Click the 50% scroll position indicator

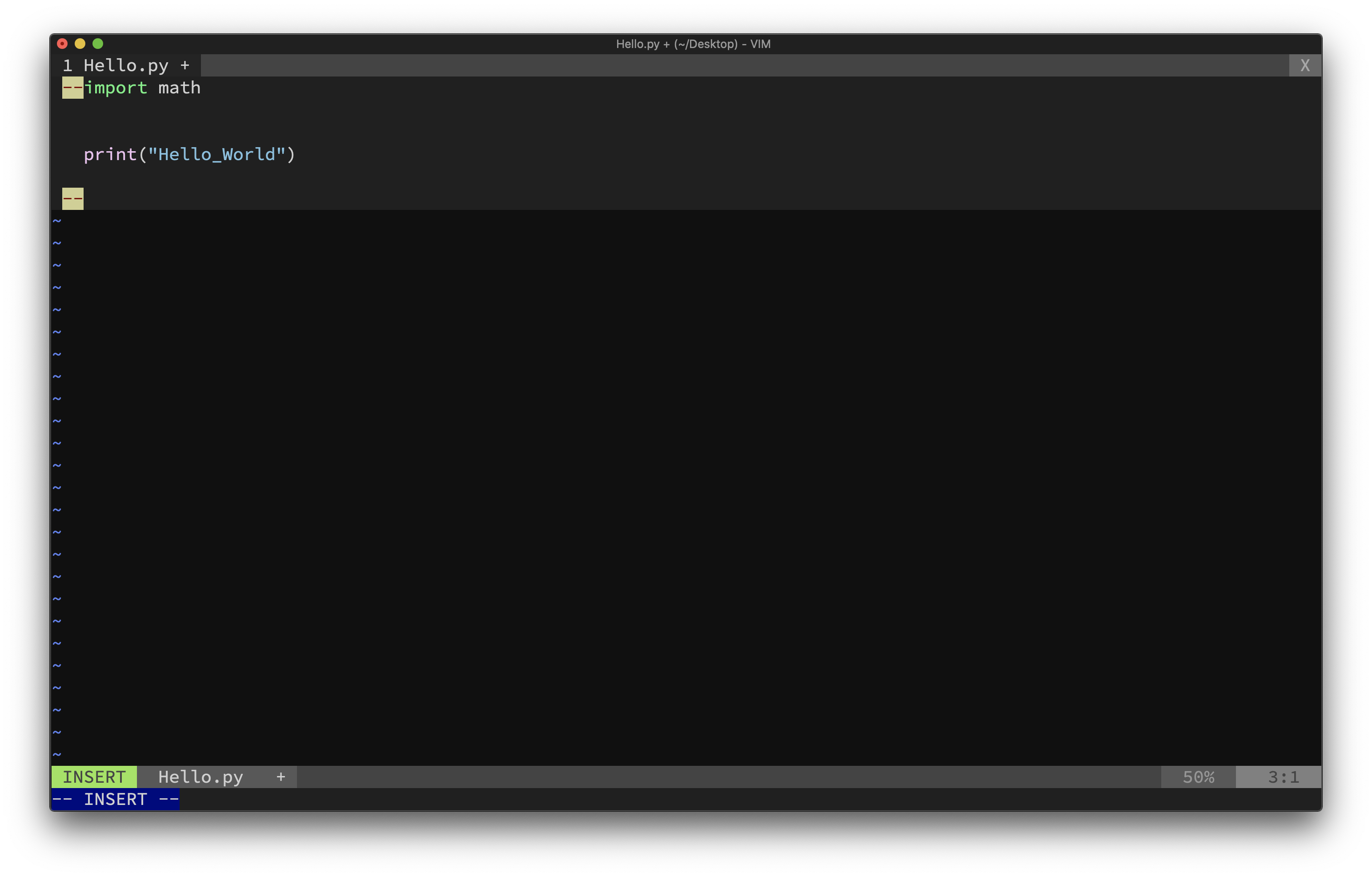(1198, 776)
